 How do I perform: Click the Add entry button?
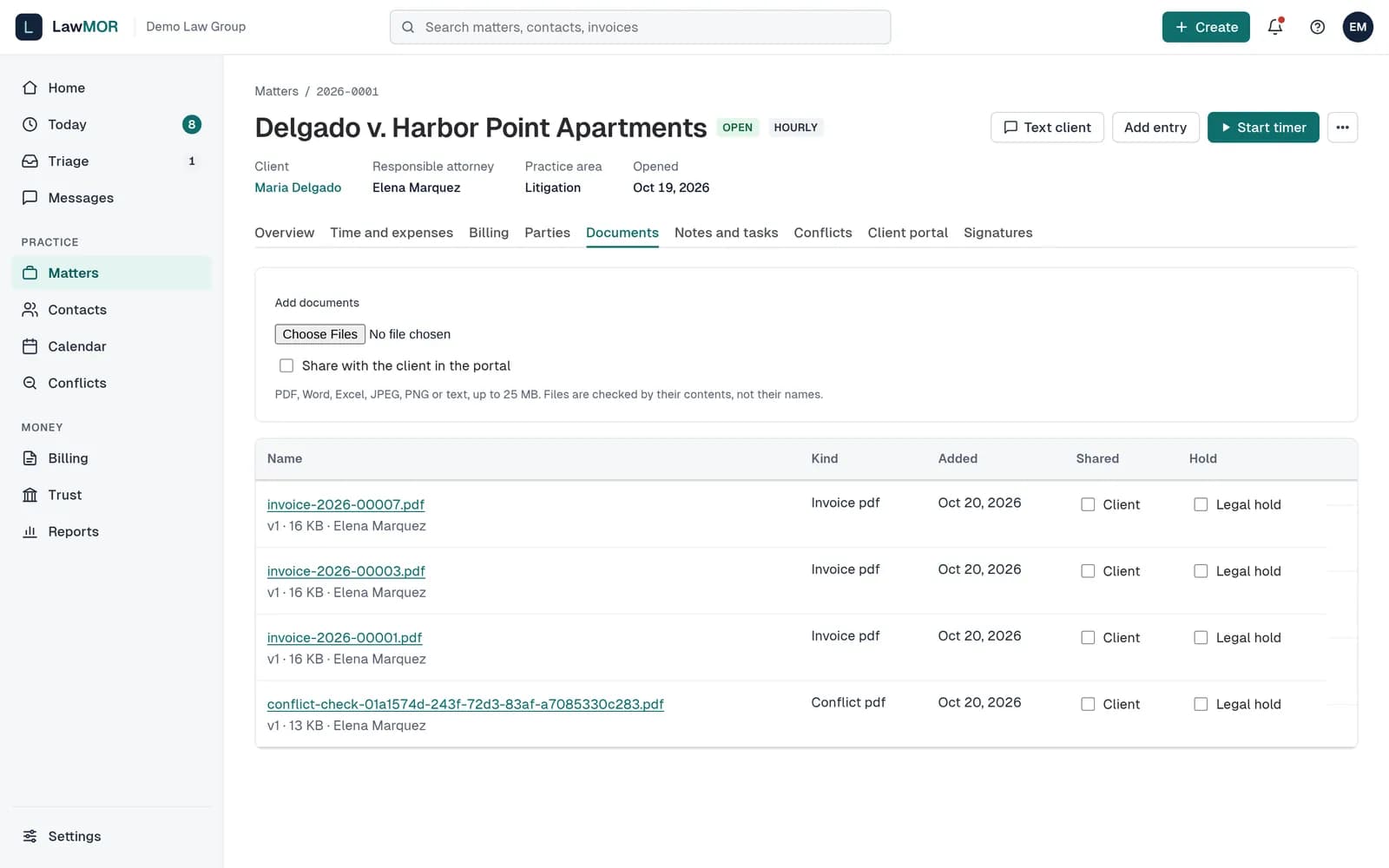pos(1155,128)
